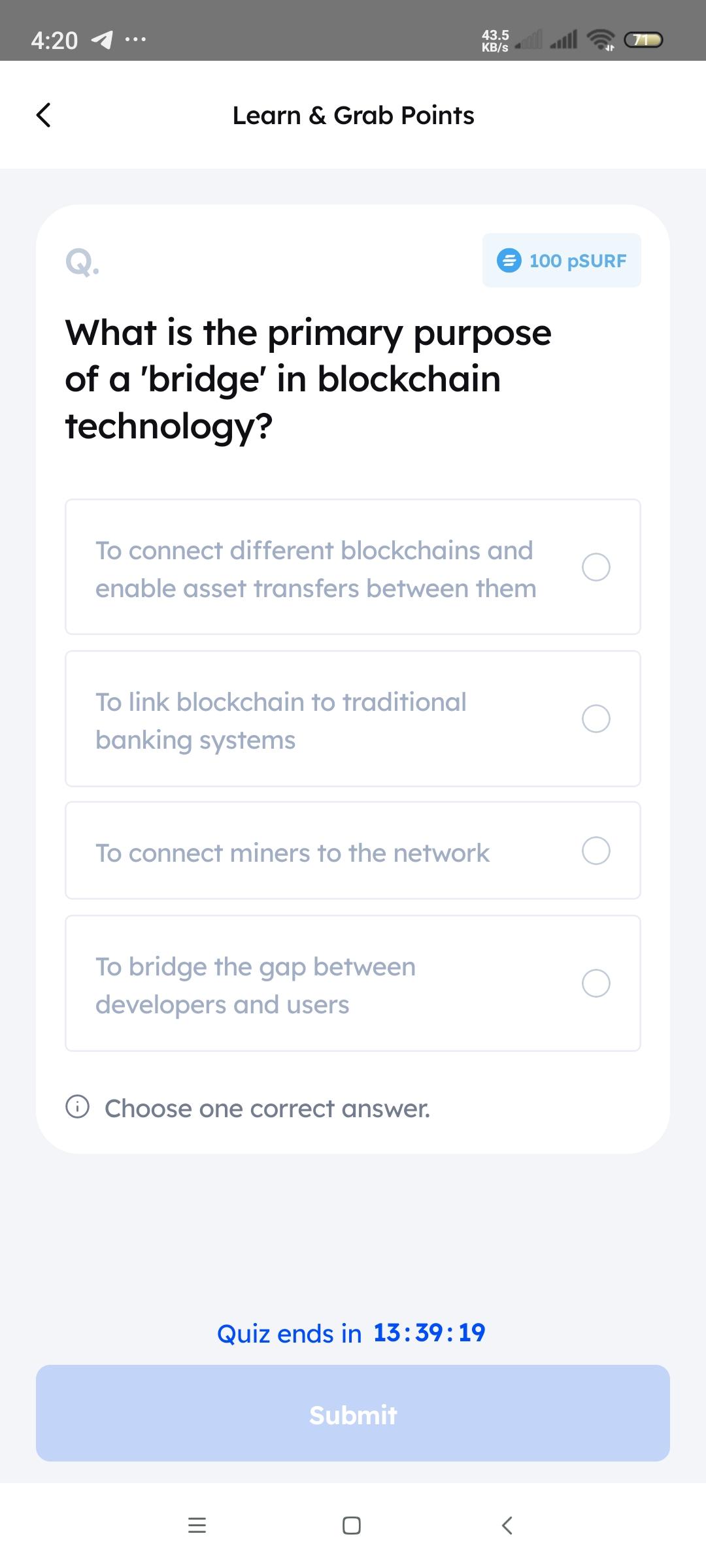Choose 'To link blockchain to traditional banking' answer

point(281,720)
